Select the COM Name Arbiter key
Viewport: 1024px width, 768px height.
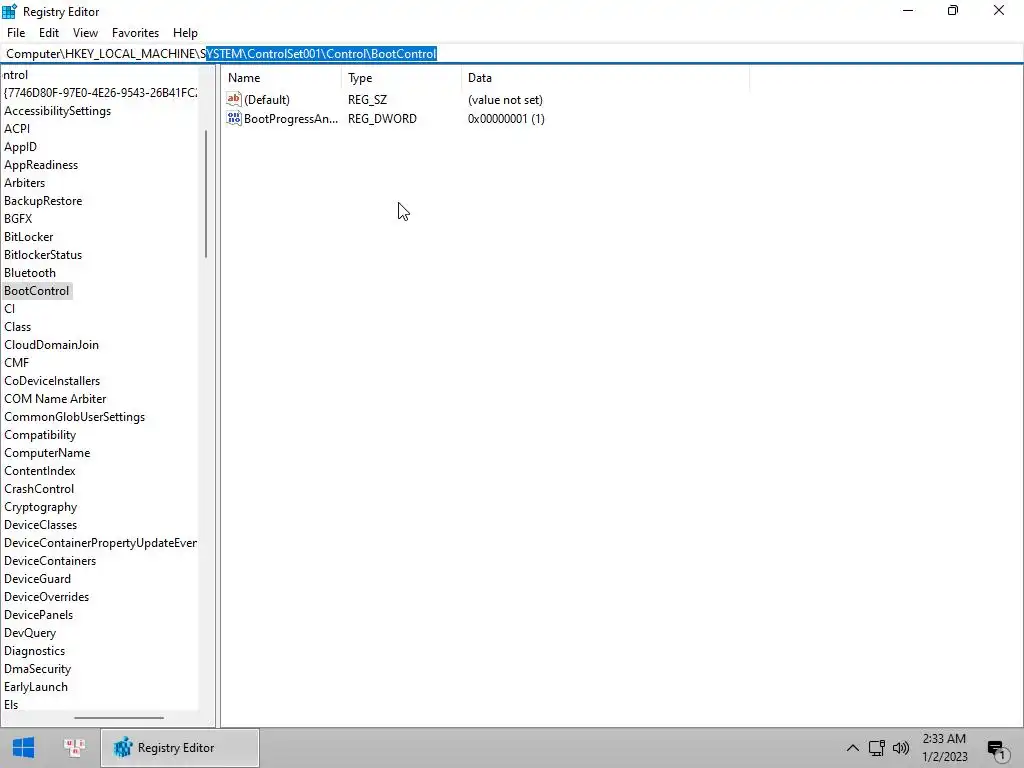coord(55,399)
